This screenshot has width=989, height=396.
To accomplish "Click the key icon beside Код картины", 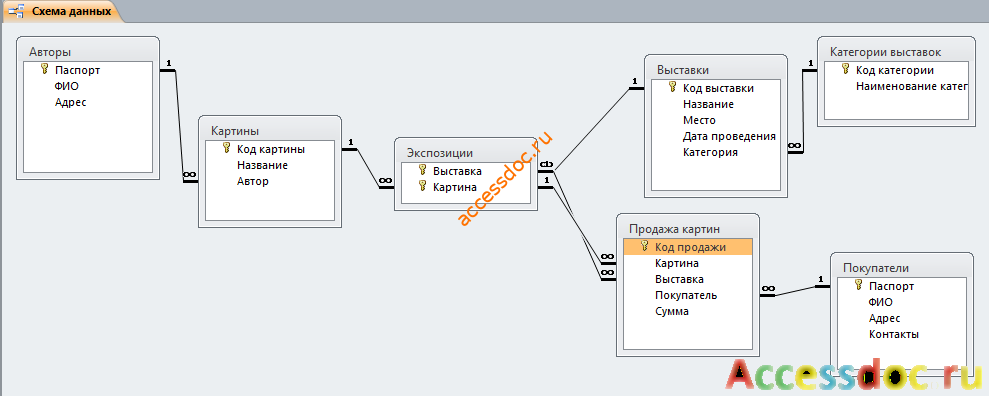I will click(226, 149).
